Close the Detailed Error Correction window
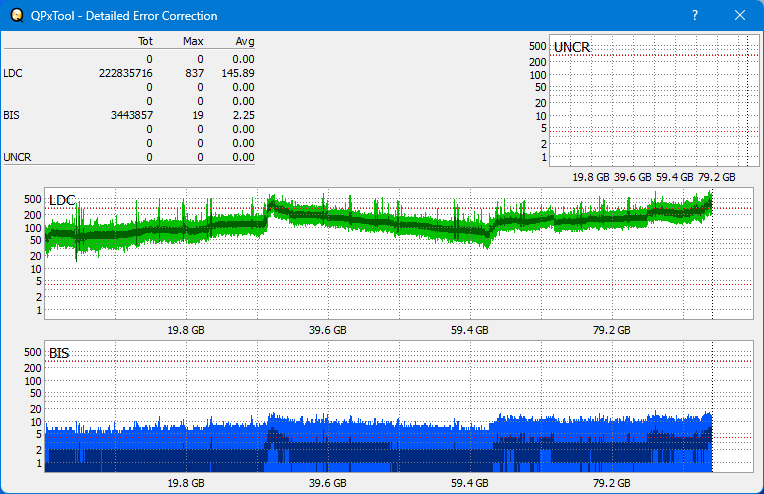The image size is (764, 494). pos(740,16)
